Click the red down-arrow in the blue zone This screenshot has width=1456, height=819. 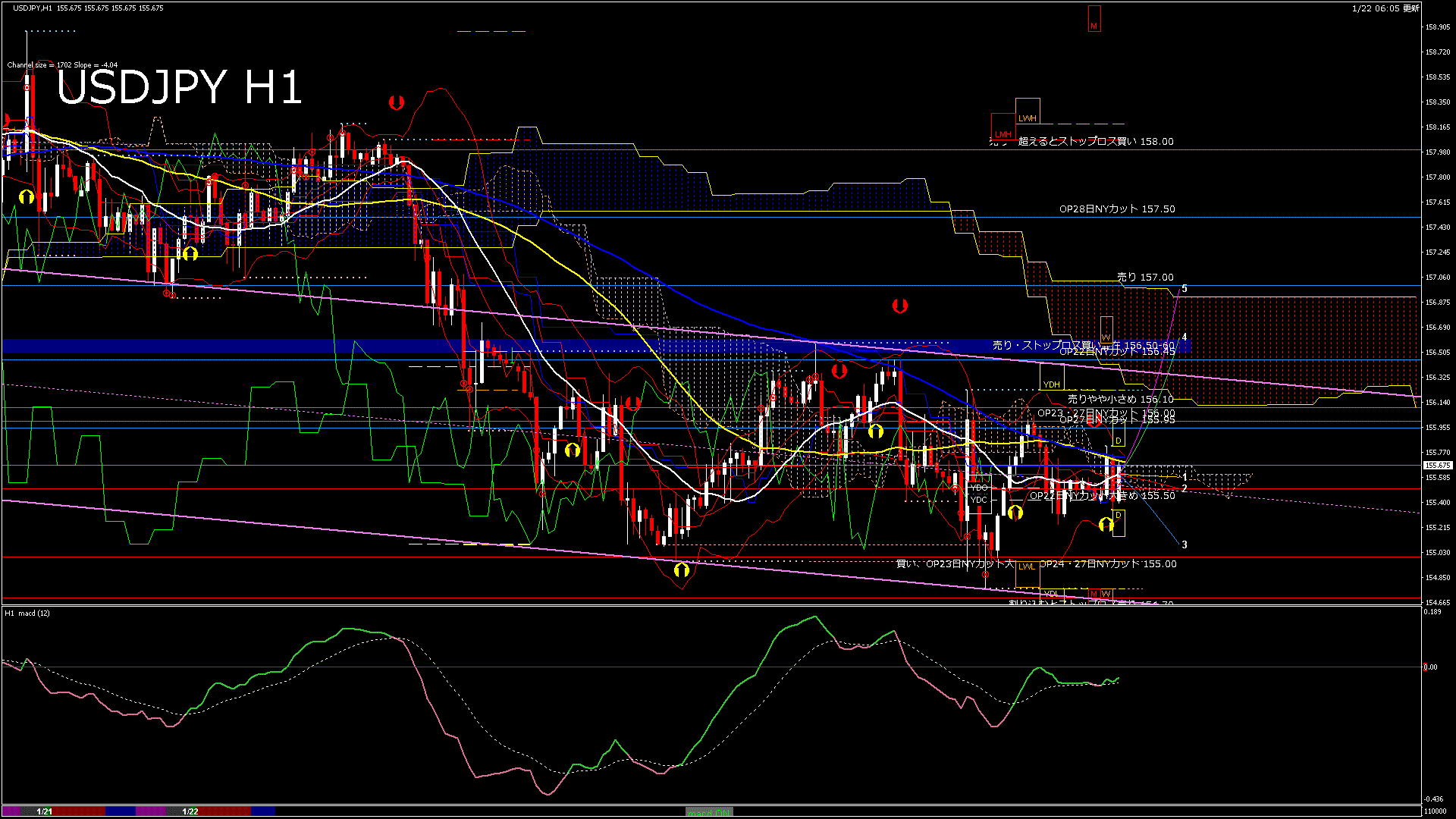[x=839, y=371]
